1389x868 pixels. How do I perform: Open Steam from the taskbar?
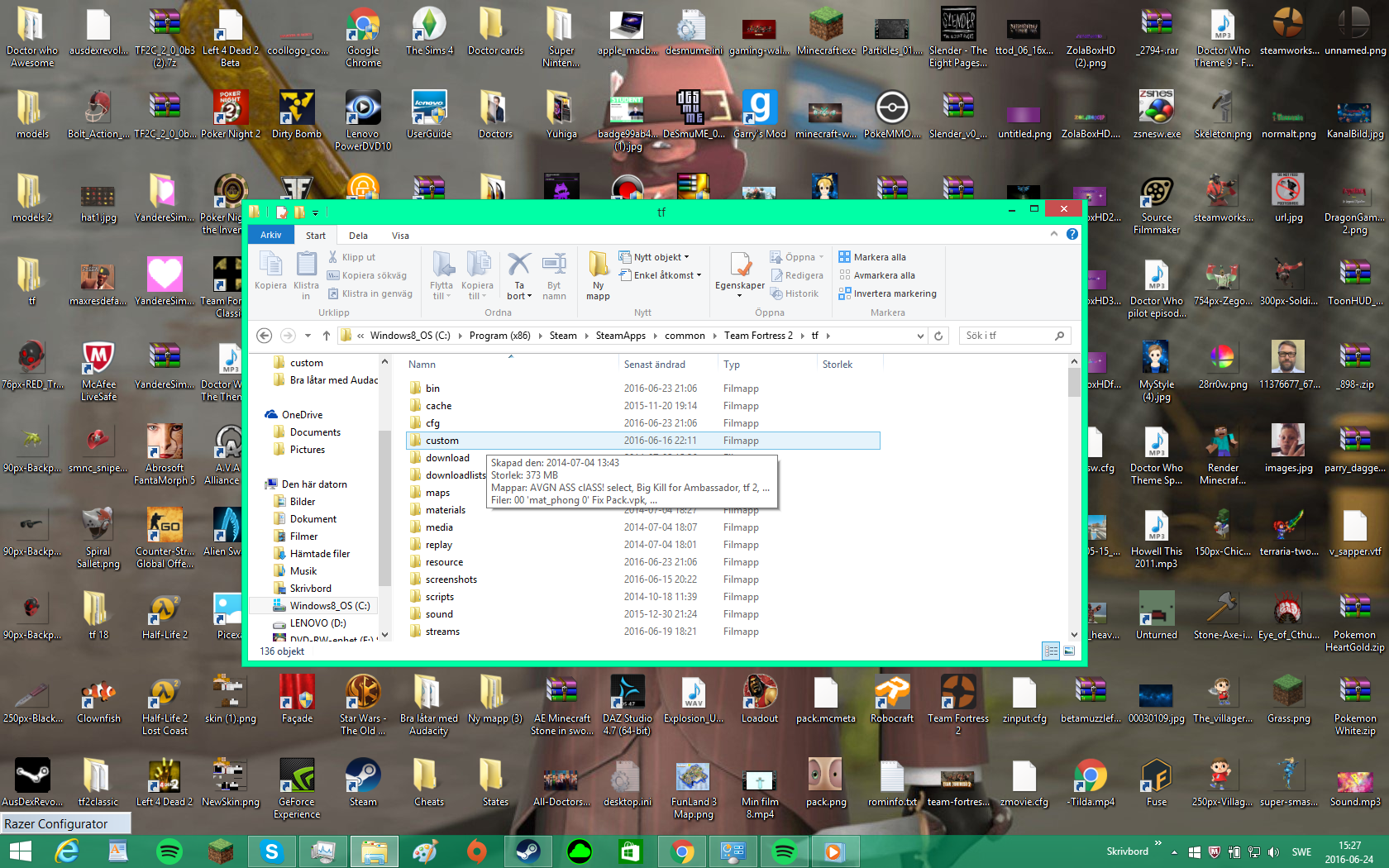(527, 851)
